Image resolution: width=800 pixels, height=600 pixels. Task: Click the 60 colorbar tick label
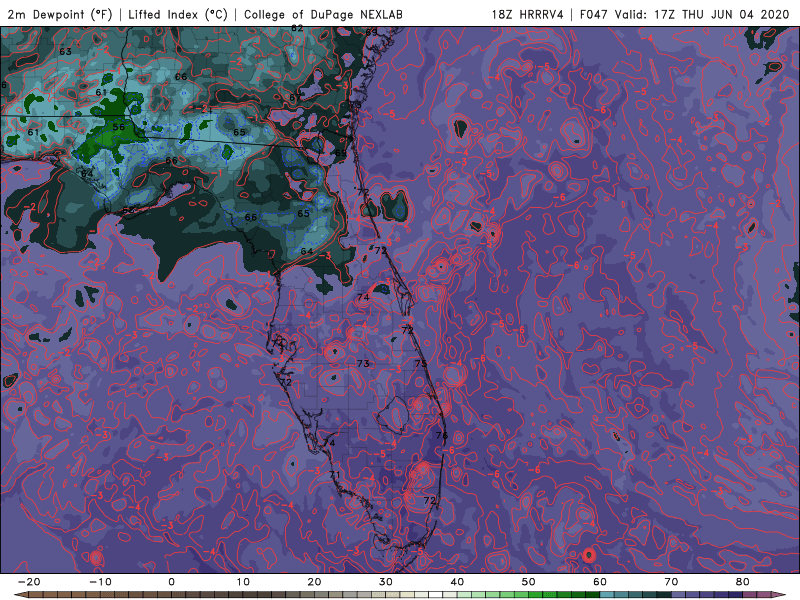pos(600,582)
